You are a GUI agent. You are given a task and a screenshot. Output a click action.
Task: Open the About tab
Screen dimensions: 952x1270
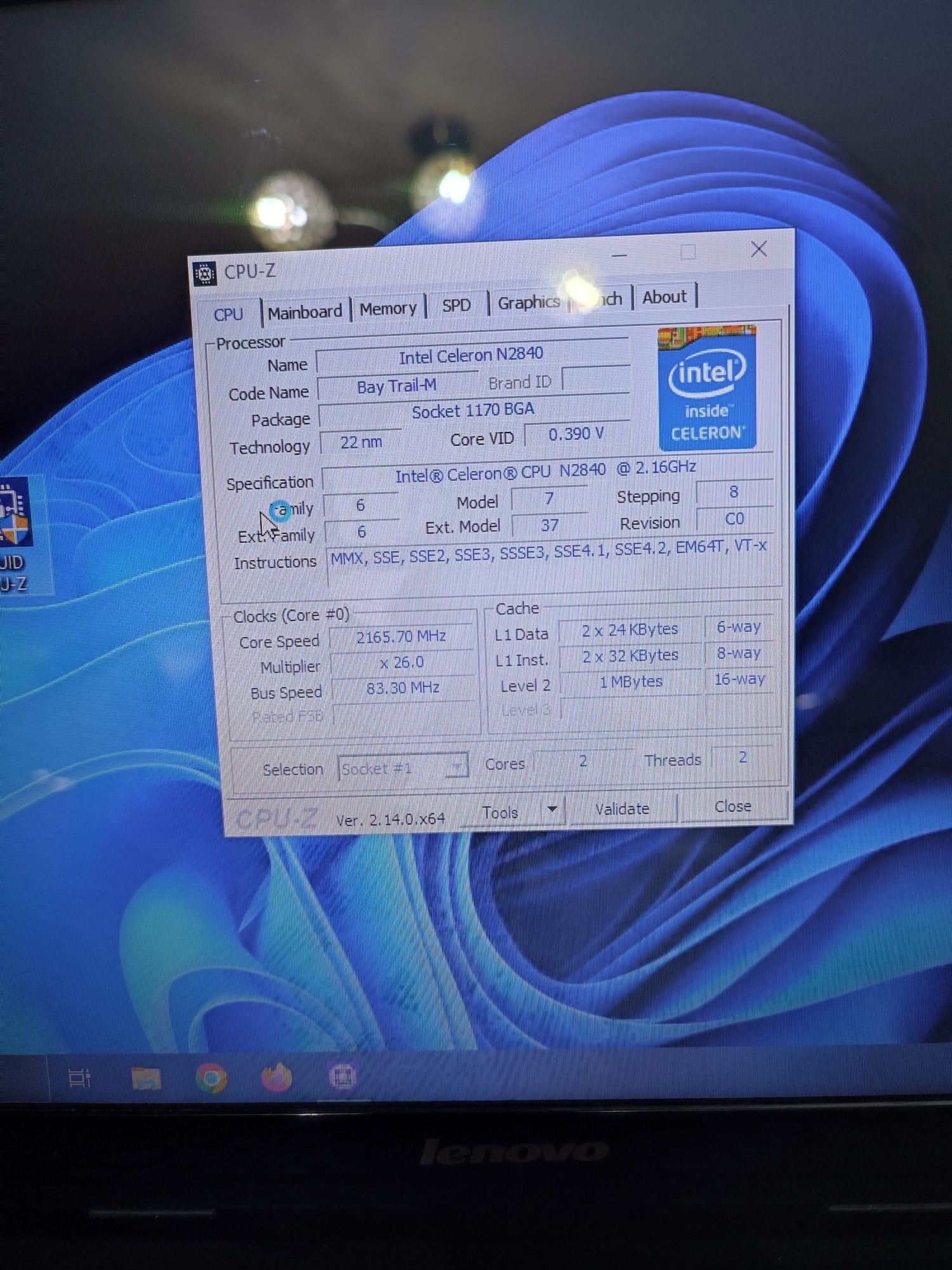[664, 297]
